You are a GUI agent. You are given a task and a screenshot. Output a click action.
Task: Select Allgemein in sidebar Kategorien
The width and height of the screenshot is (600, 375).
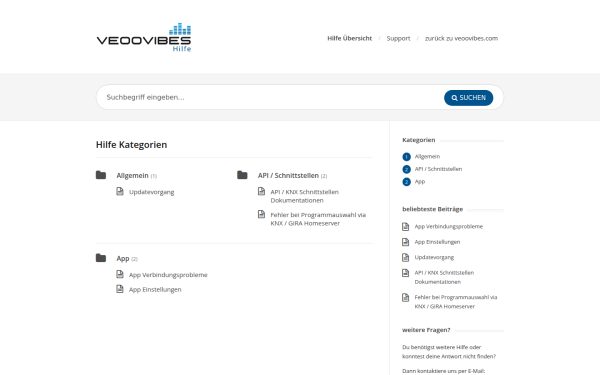coord(427,157)
